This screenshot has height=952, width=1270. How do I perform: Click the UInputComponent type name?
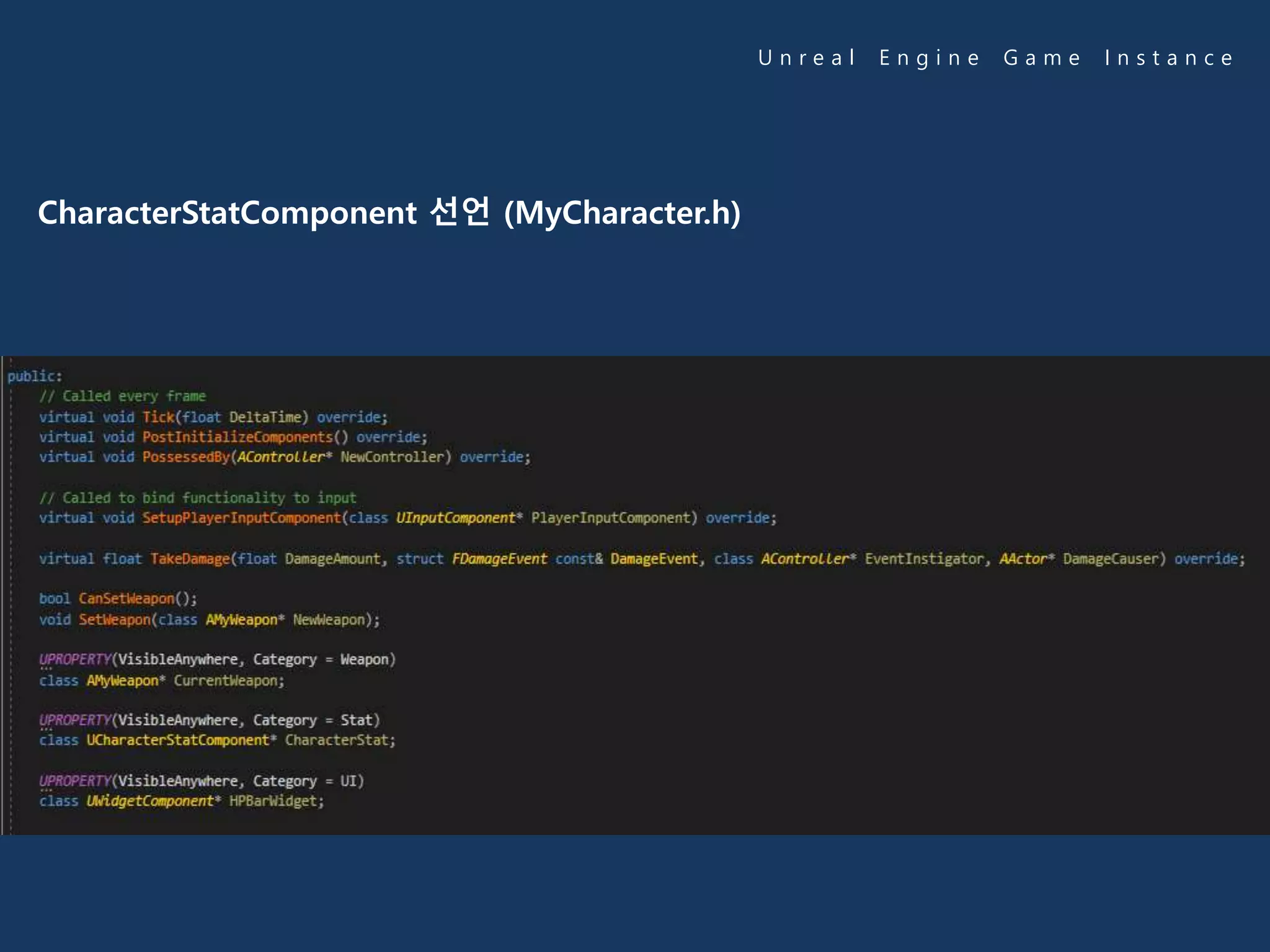456,518
